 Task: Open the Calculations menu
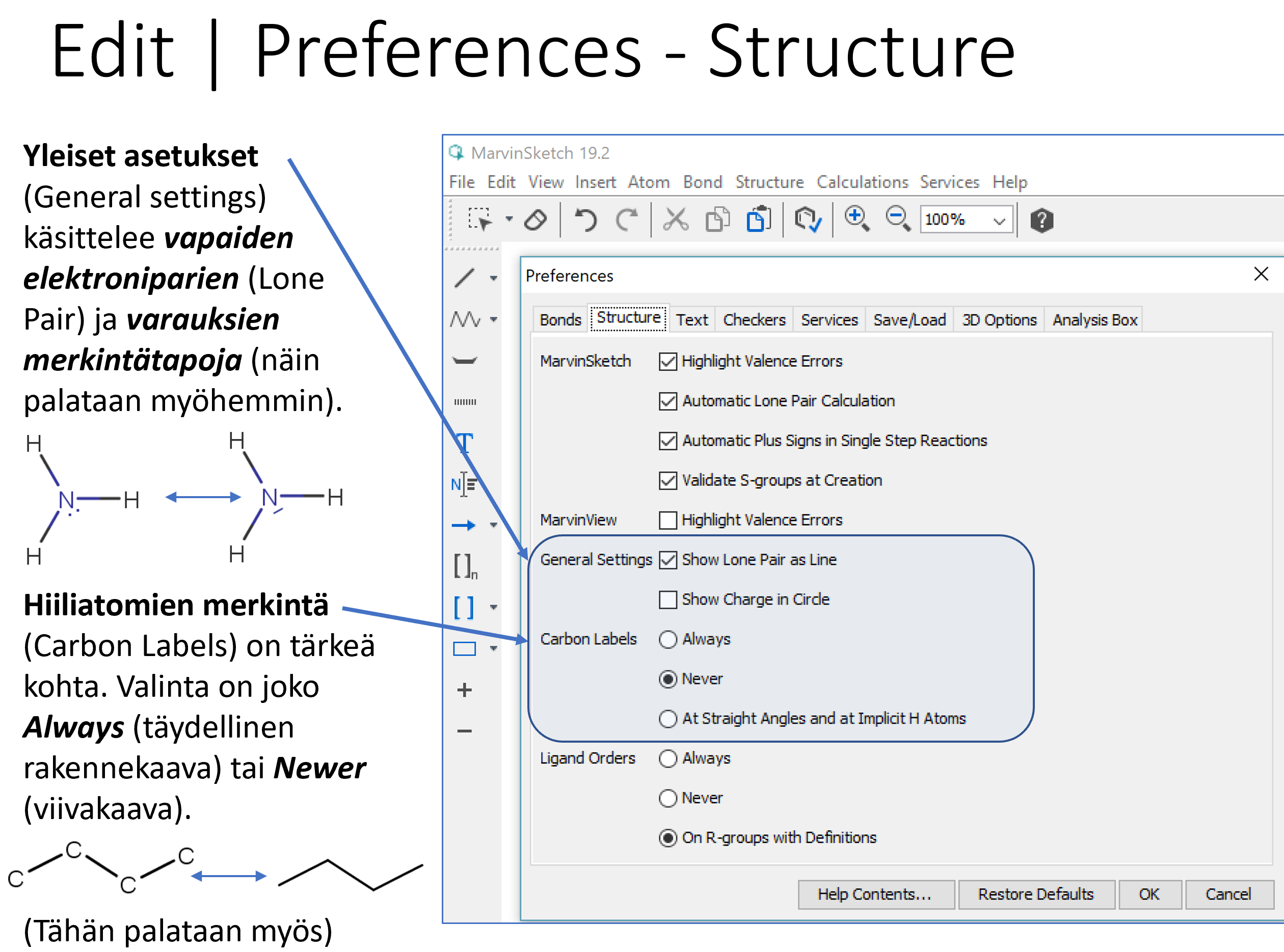tap(862, 182)
